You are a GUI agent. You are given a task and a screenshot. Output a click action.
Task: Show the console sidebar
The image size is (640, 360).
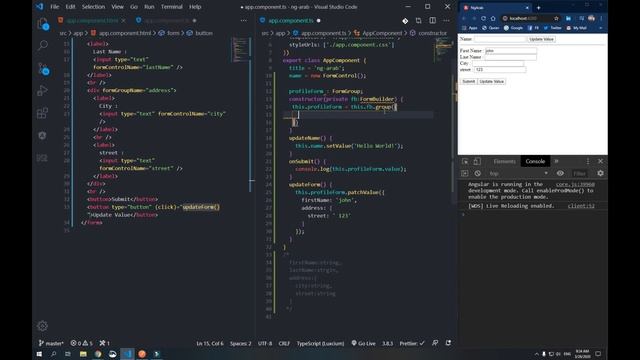pyautogui.click(x=464, y=173)
